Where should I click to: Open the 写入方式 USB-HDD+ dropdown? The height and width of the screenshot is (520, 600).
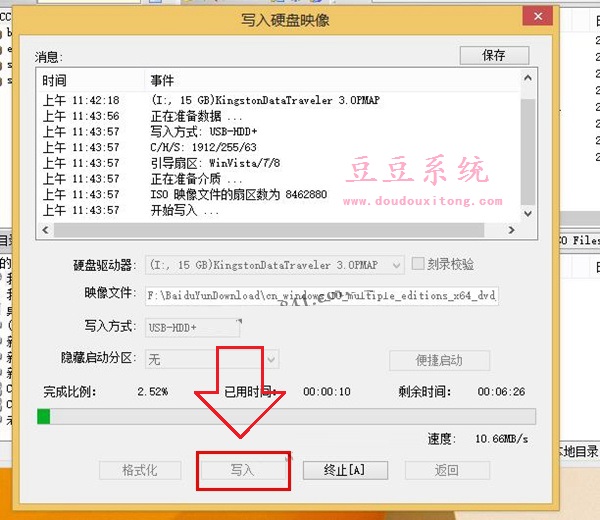192,328
